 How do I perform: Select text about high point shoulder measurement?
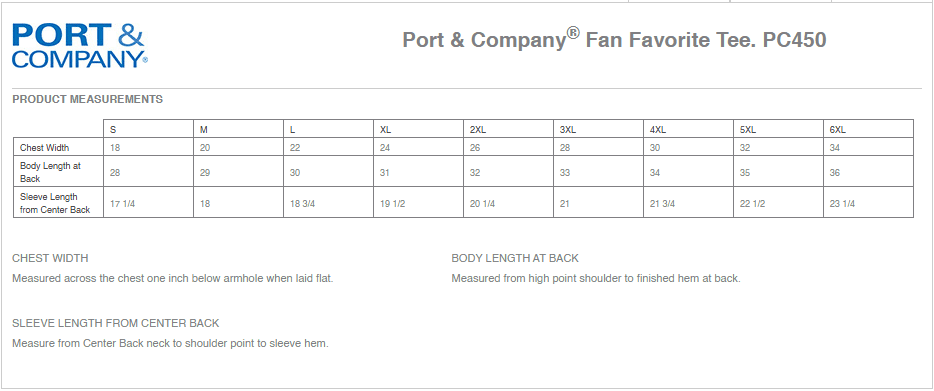coord(596,278)
